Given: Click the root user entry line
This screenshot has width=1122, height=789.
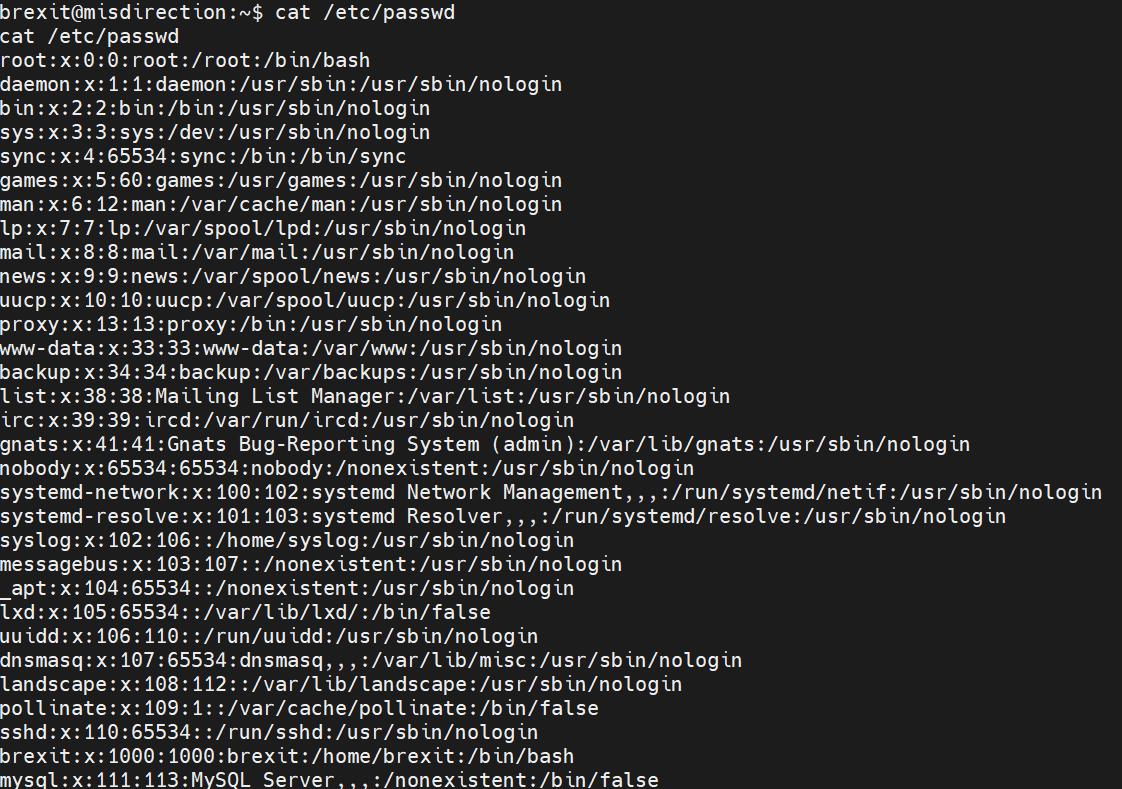Looking at the screenshot, I should coord(186,60).
